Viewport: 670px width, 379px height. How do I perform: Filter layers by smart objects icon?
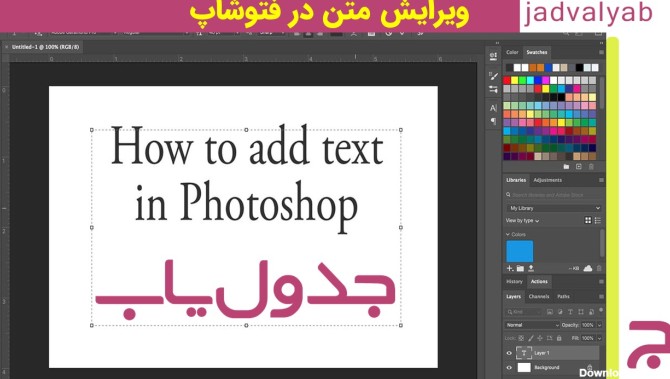click(x=591, y=312)
